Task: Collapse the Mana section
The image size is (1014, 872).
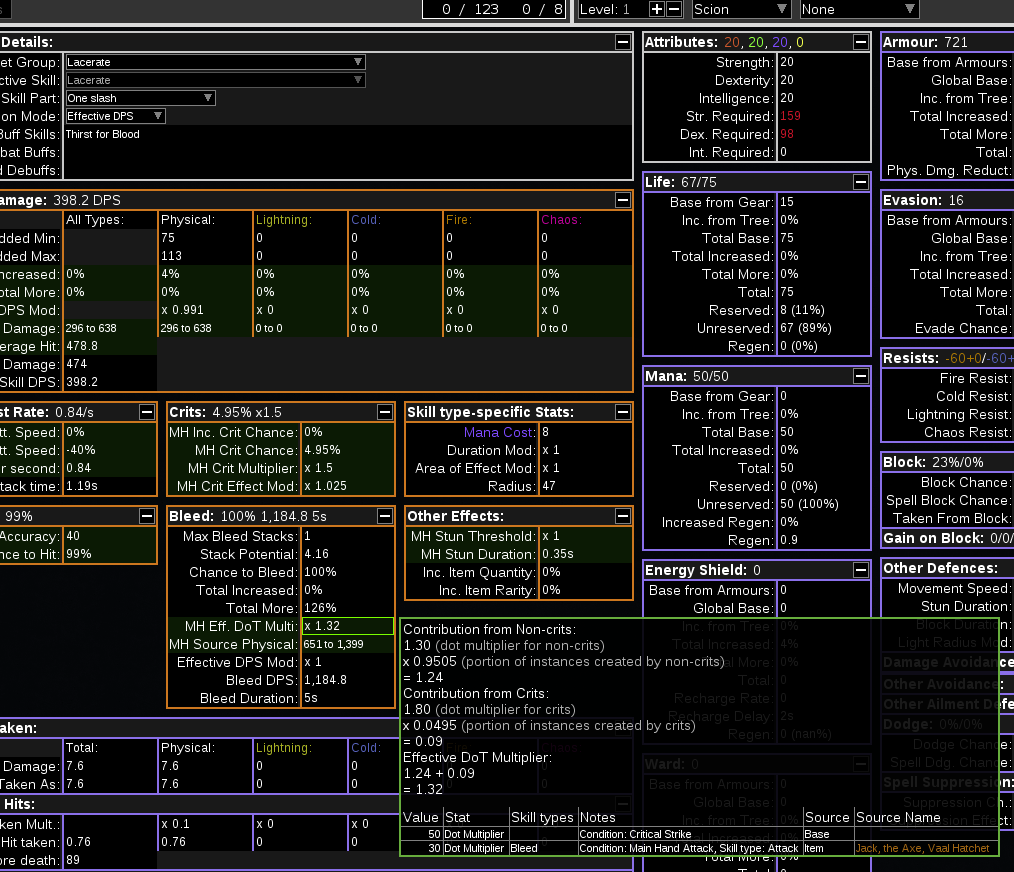Action: pyautogui.click(x=861, y=376)
